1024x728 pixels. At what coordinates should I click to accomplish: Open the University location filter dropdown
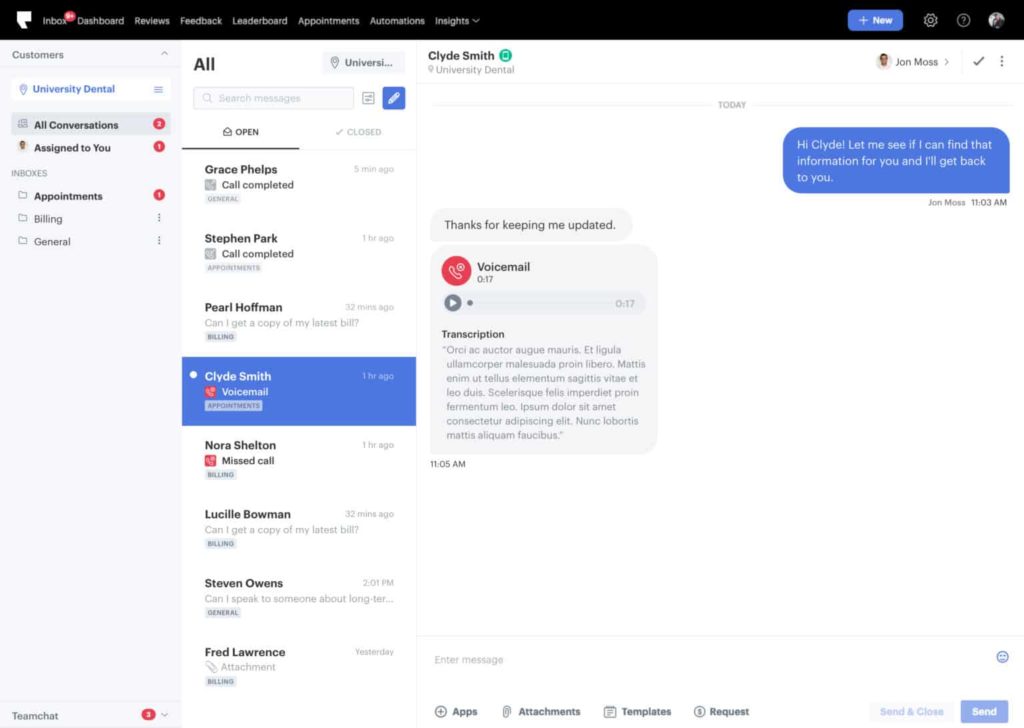tap(363, 63)
